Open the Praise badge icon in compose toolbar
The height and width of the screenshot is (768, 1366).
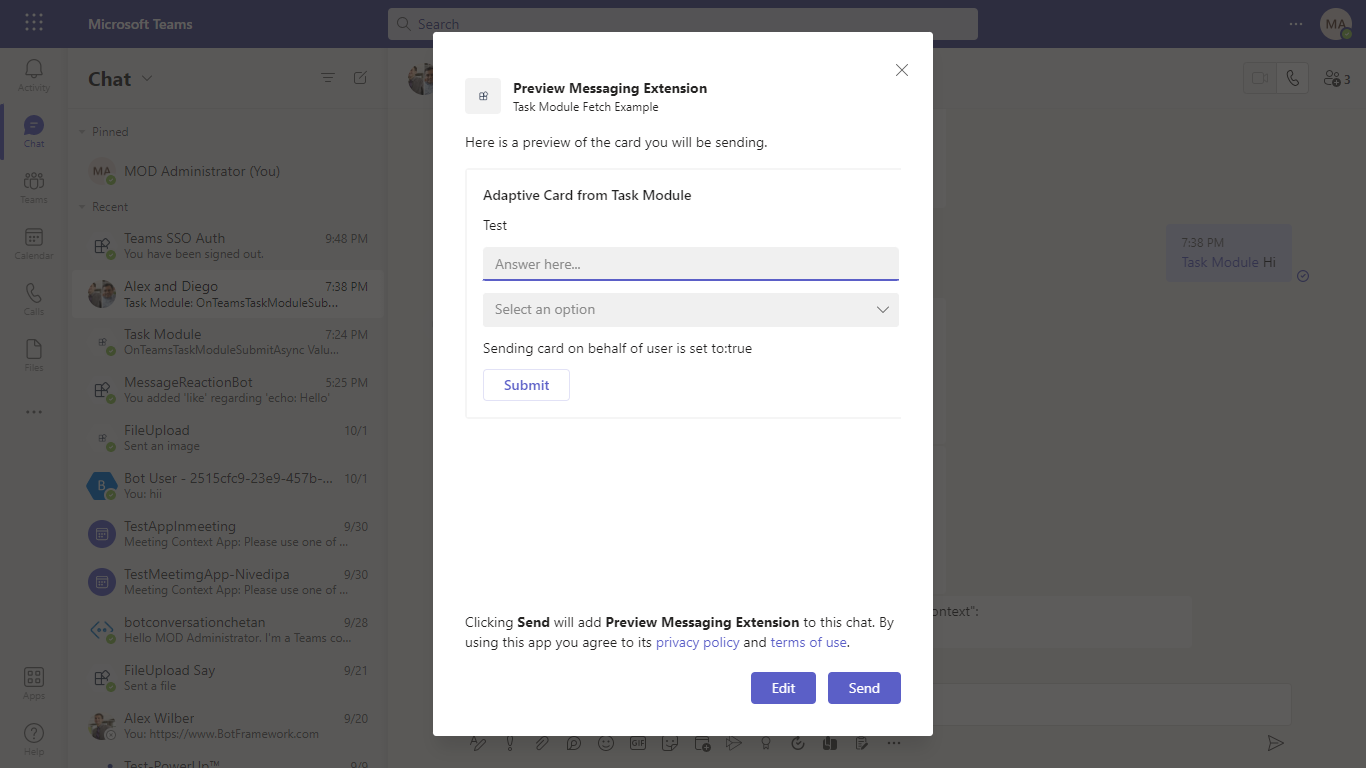(766, 743)
